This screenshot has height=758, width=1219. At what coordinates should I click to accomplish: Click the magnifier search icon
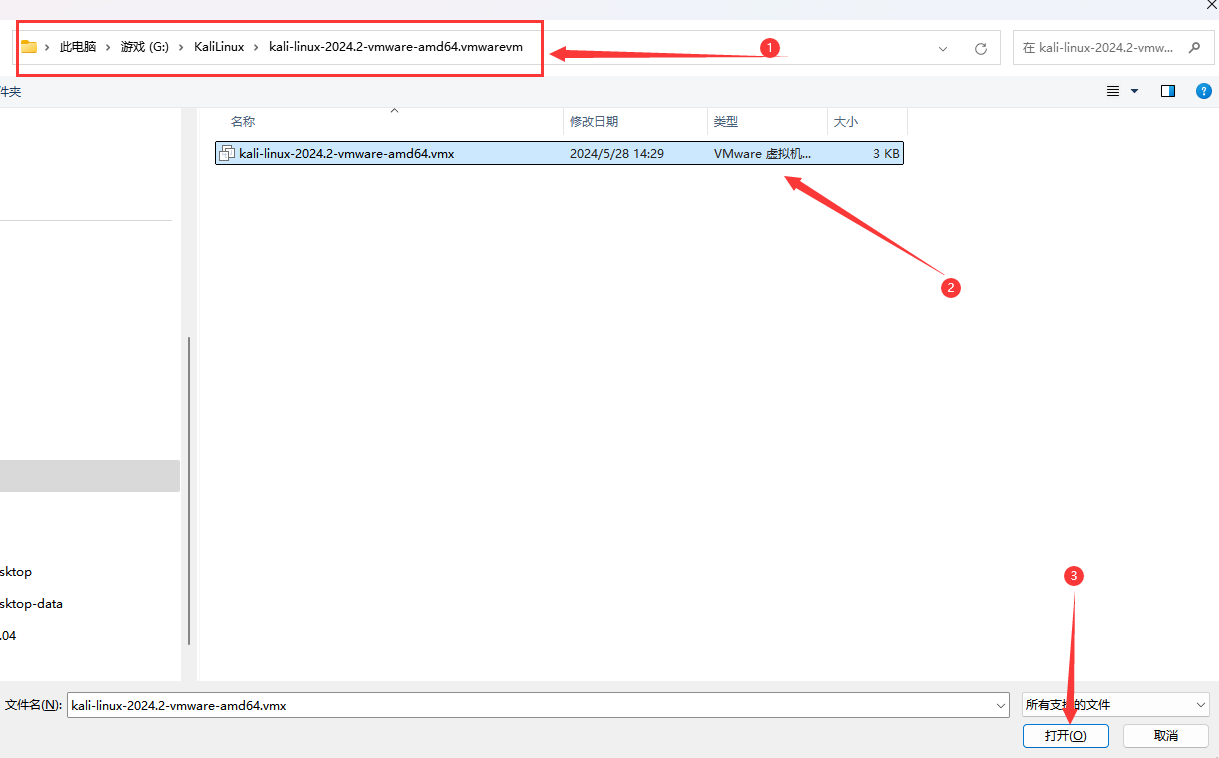(x=1194, y=47)
